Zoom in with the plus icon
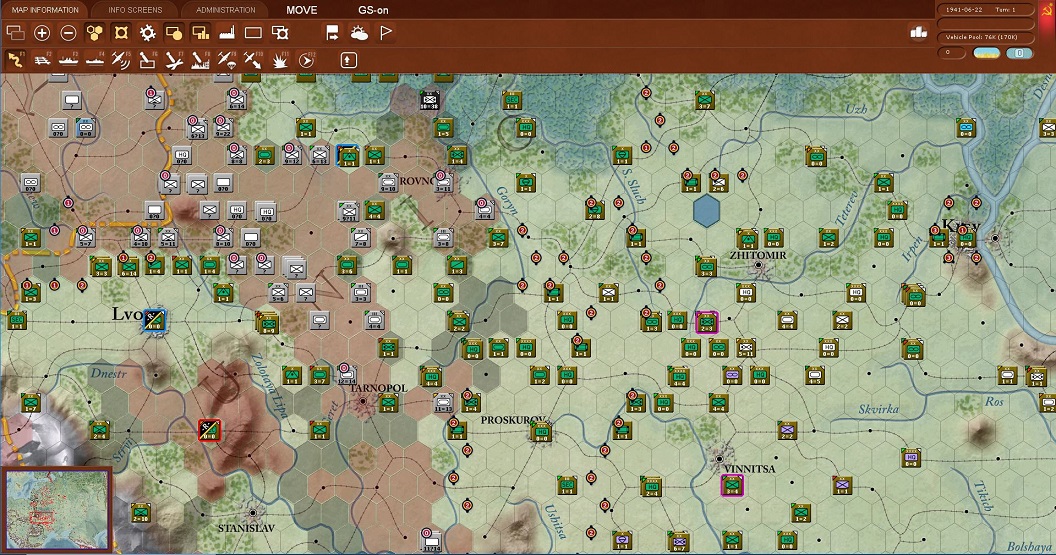This screenshot has width=1056, height=555. [x=42, y=32]
